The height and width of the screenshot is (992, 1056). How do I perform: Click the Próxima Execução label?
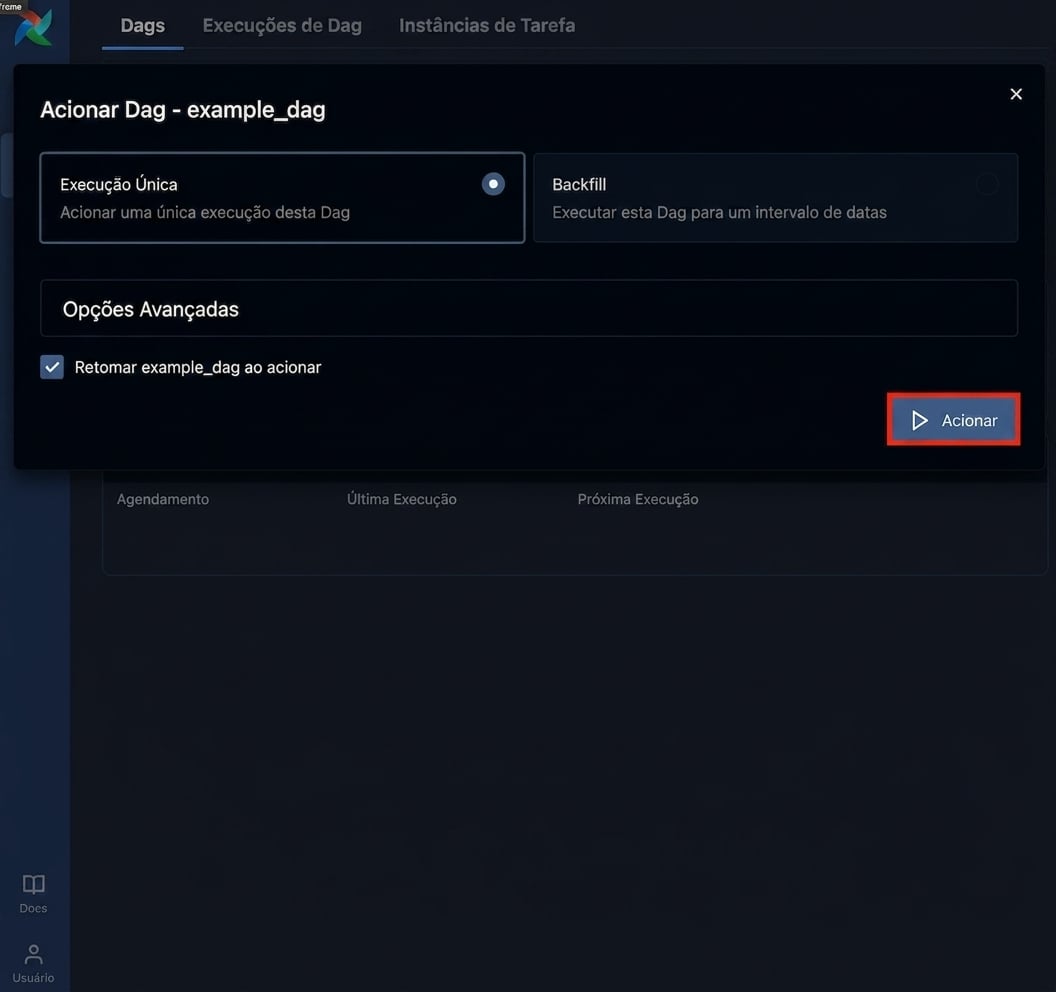click(x=638, y=499)
